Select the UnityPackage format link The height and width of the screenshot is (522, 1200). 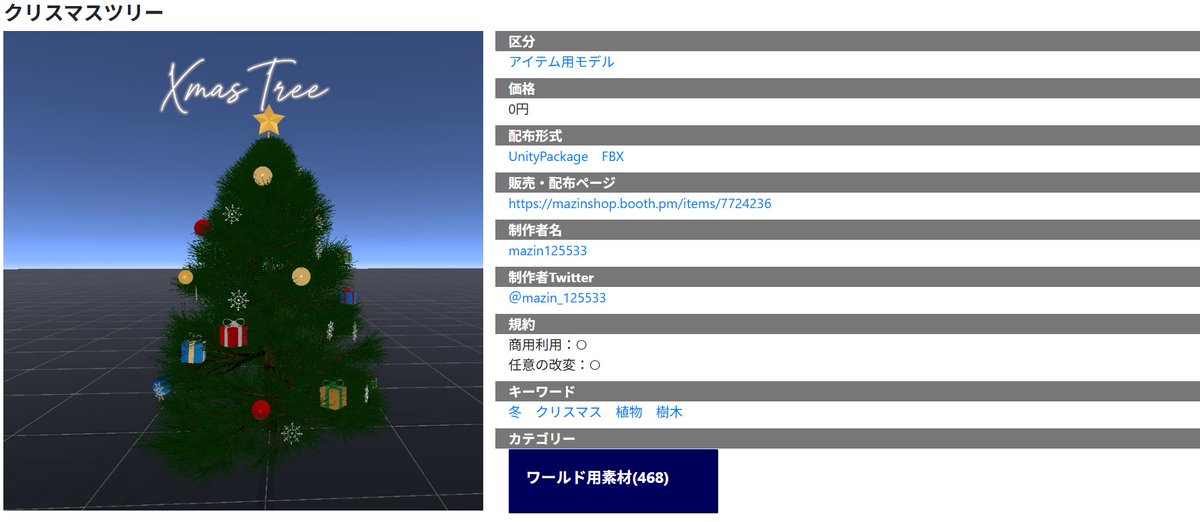pos(548,157)
